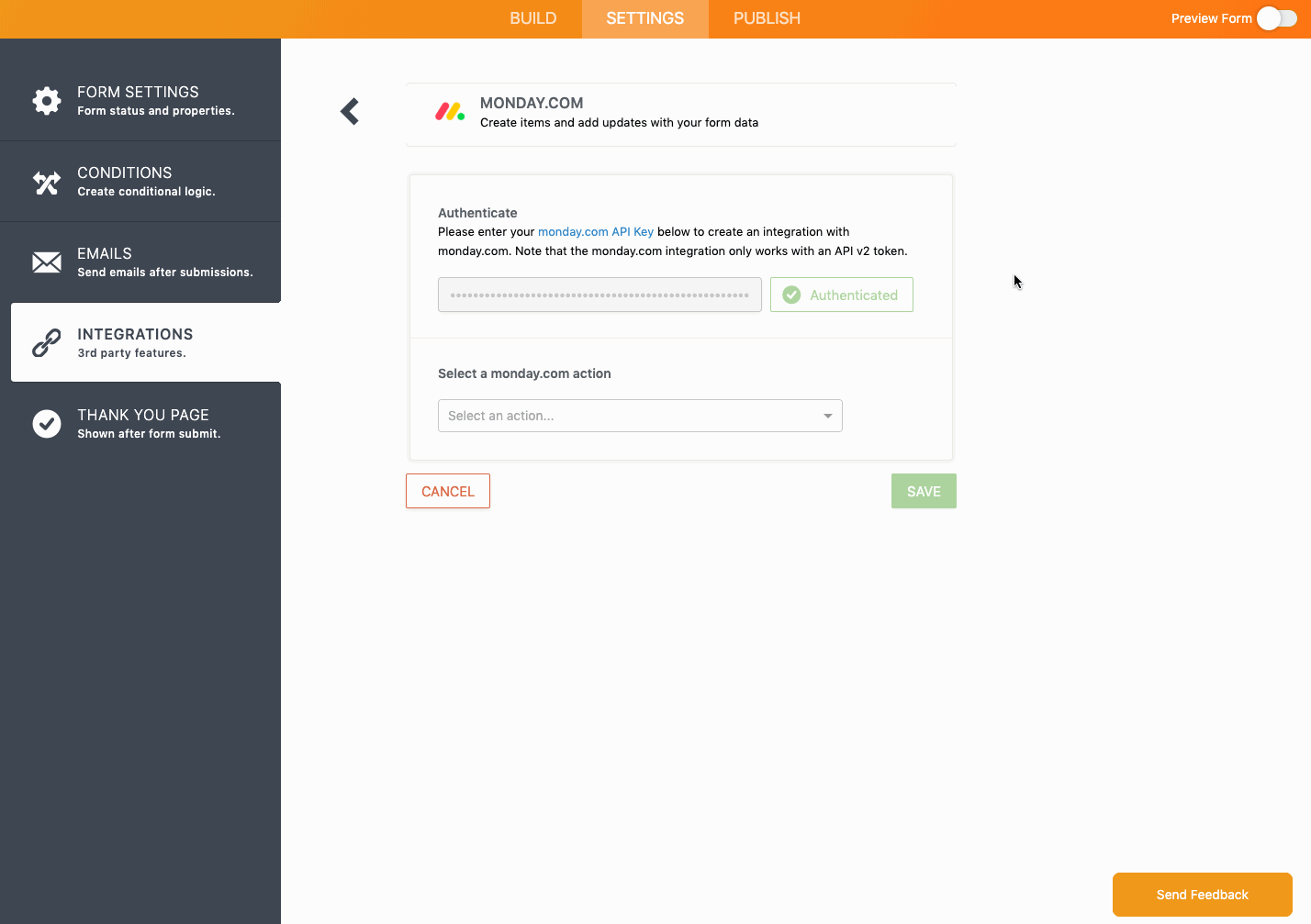The width and height of the screenshot is (1311, 924).
Task: Click the Authenticated button
Action: point(842,295)
